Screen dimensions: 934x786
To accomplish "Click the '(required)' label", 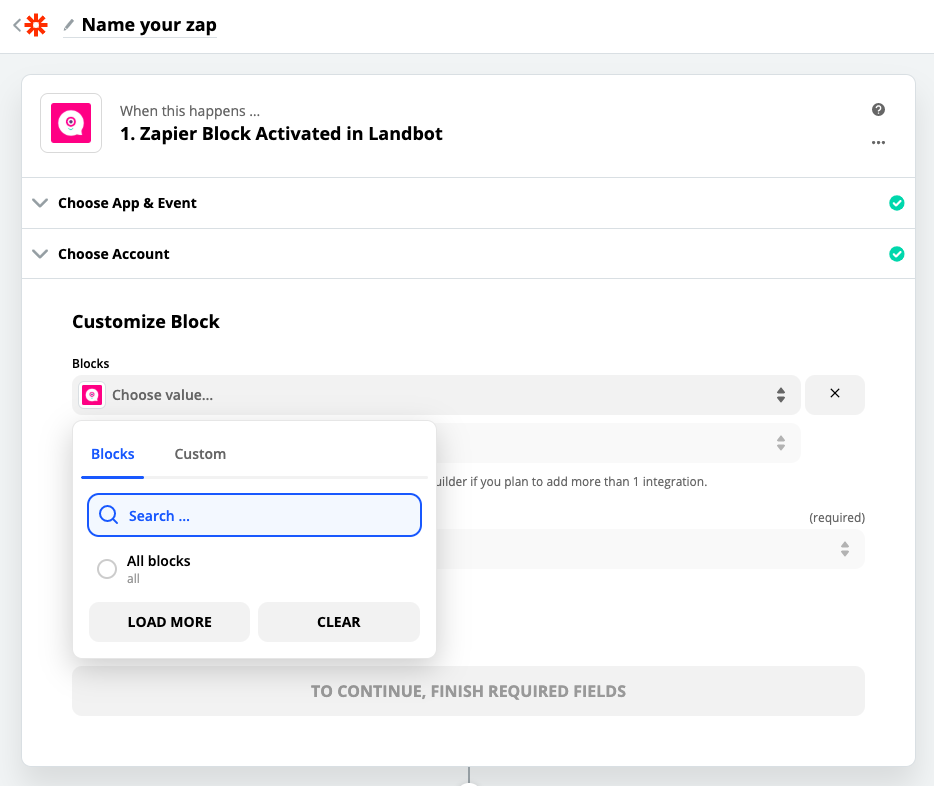I will 836,517.
